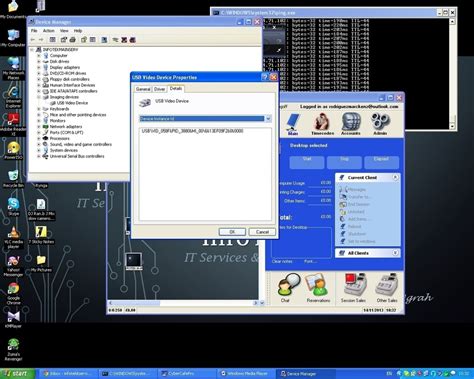Click the command prompt window scrollbar down arrow

click(452, 126)
